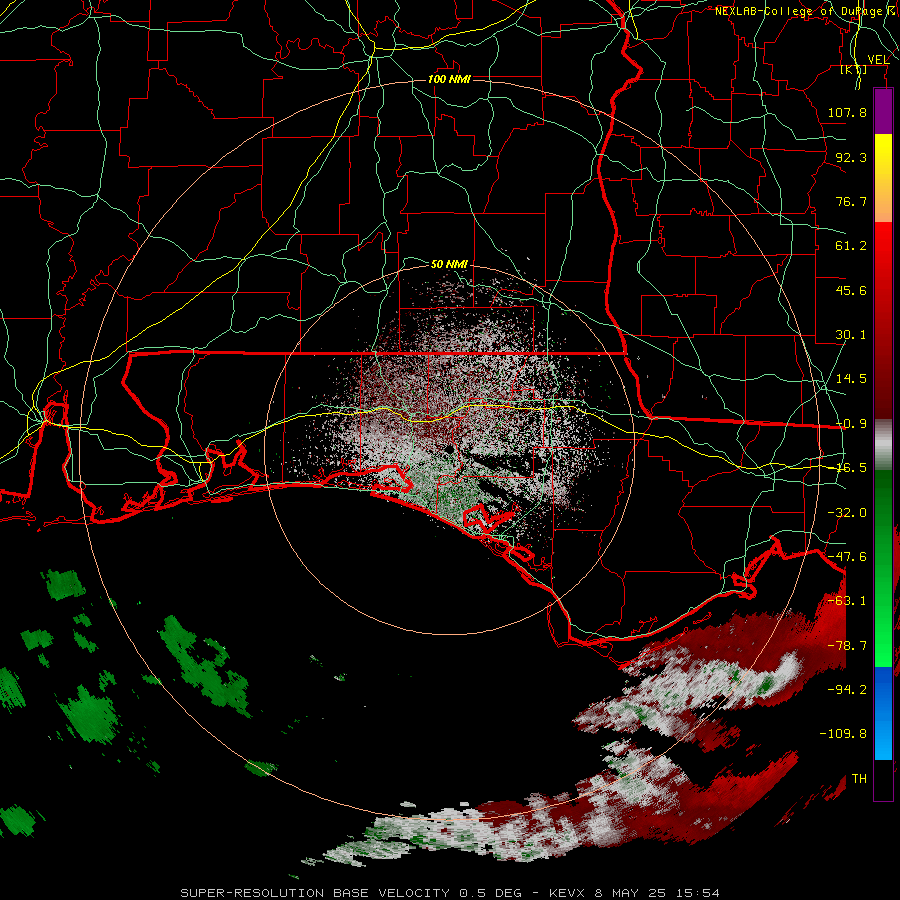Click the 45.6 legend value
Viewport: 900px width, 900px height.
(851, 290)
